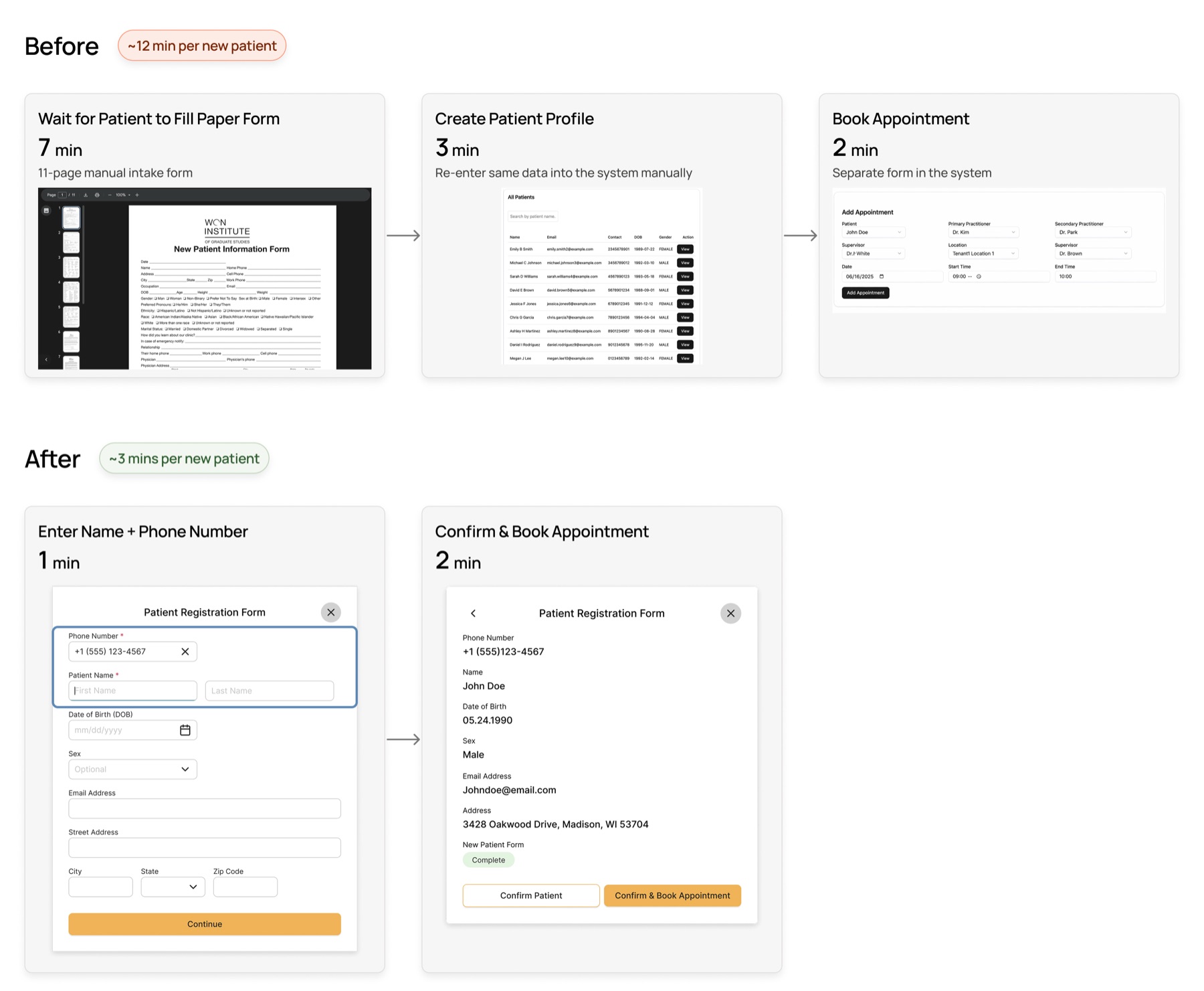Image resolution: width=1204 pixels, height=991 pixels.
Task: View Emily B Smith's patient record
Action: [685, 249]
